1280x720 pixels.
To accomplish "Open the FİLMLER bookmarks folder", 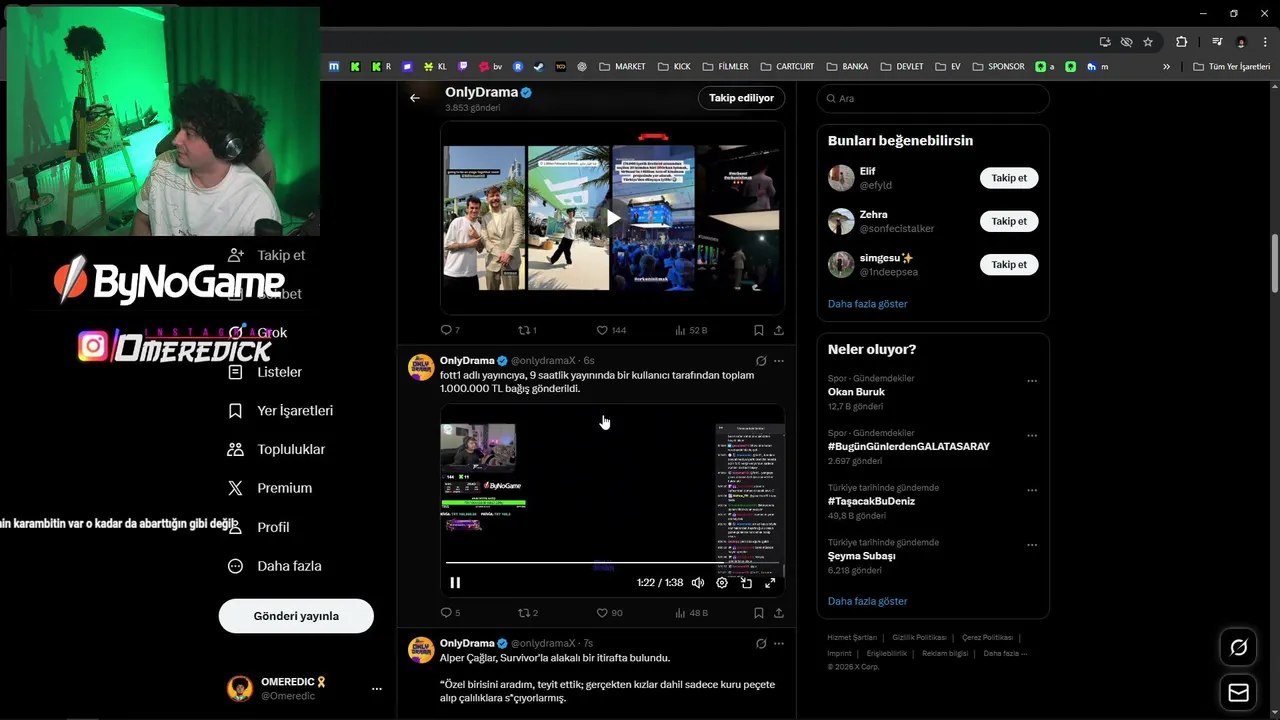I will pos(725,67).
